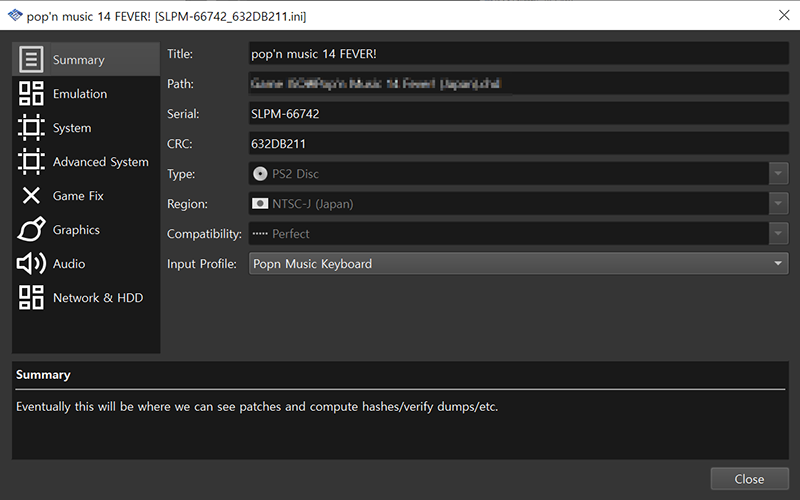800x500 pixels.
Task: Click the "CRC:" label
Action: 180,144
